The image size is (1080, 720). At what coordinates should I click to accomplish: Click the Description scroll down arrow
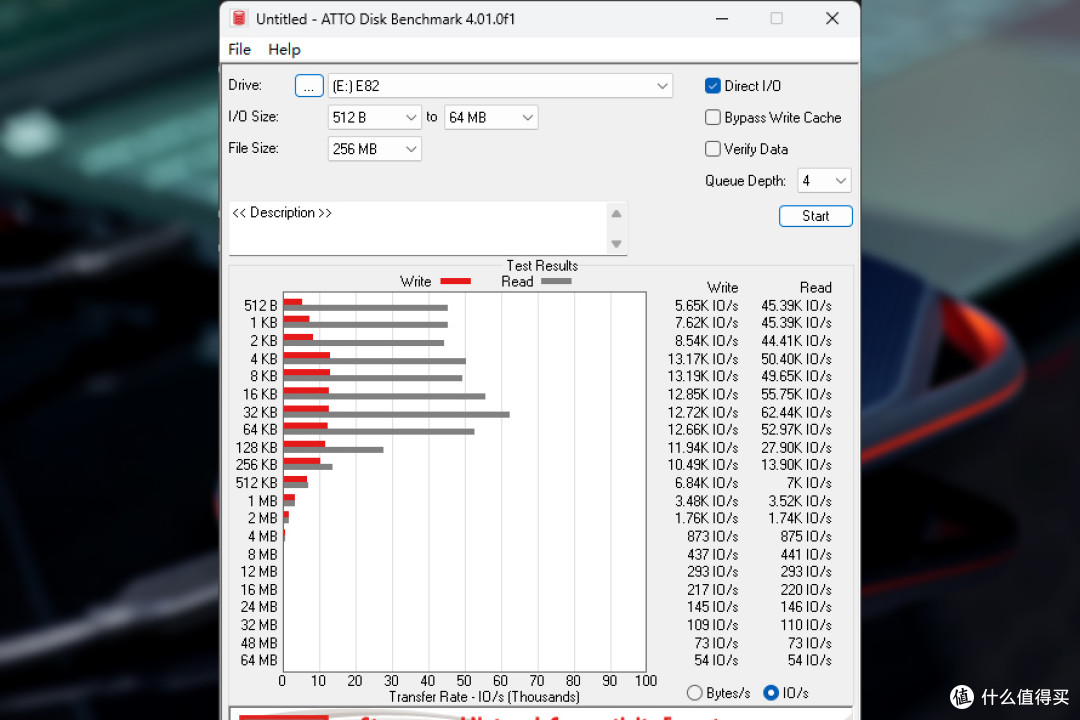[616, 244]
